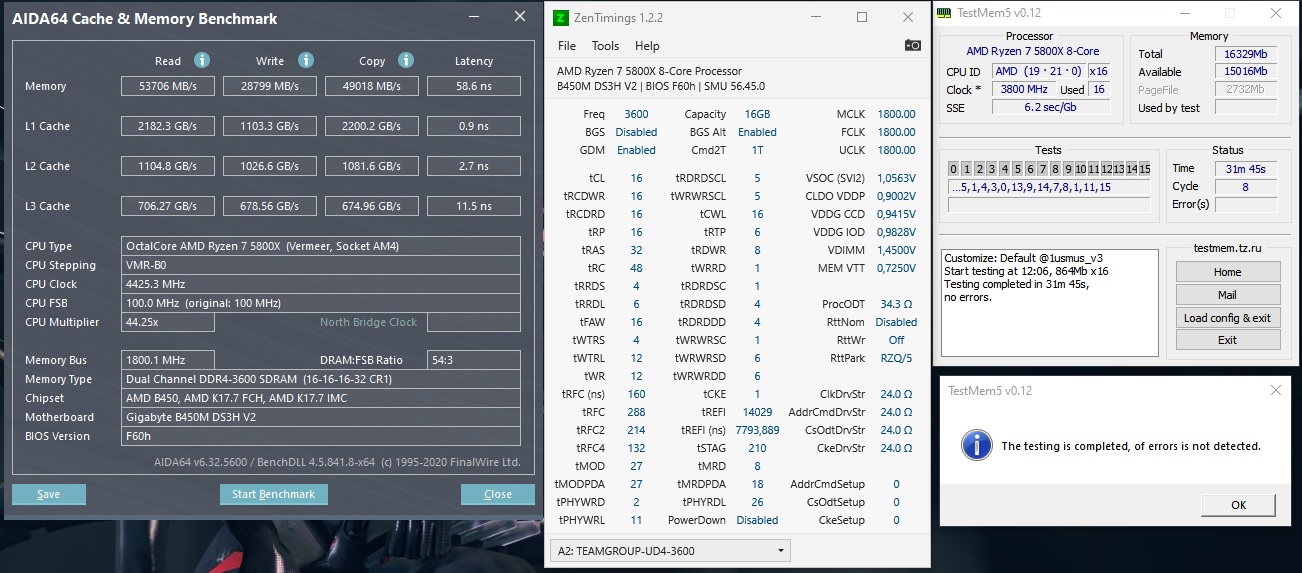
Task: Click the Copy column info icon
Action: [x=405, y=60]
